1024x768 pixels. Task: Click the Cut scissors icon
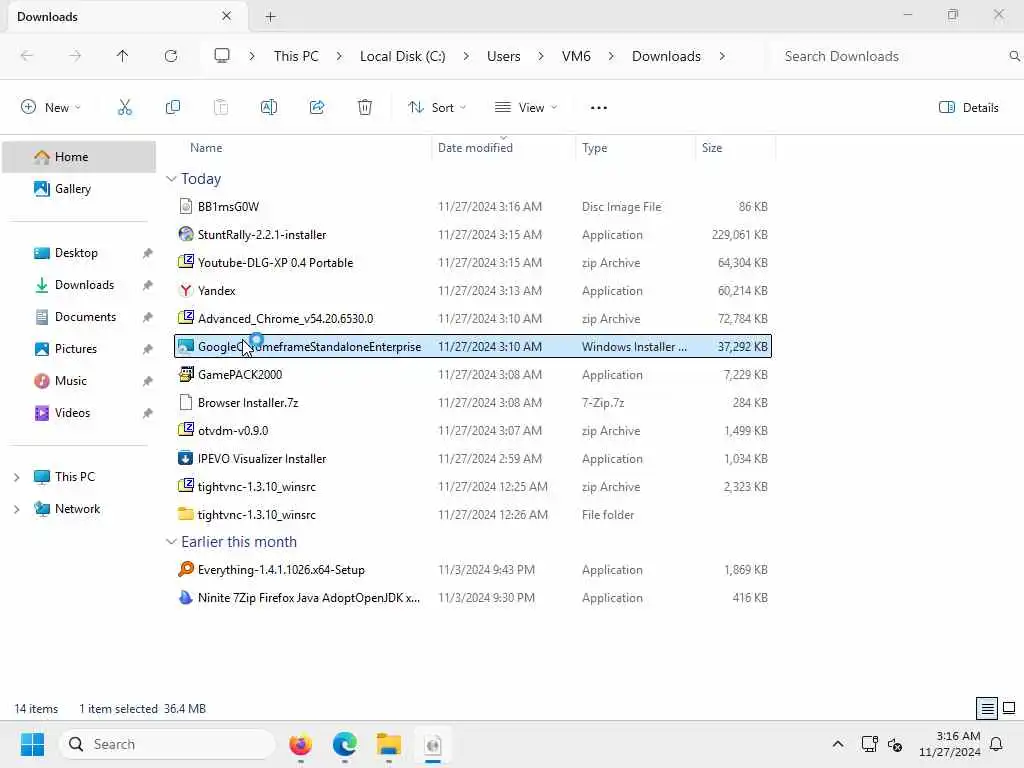point(124,108)
